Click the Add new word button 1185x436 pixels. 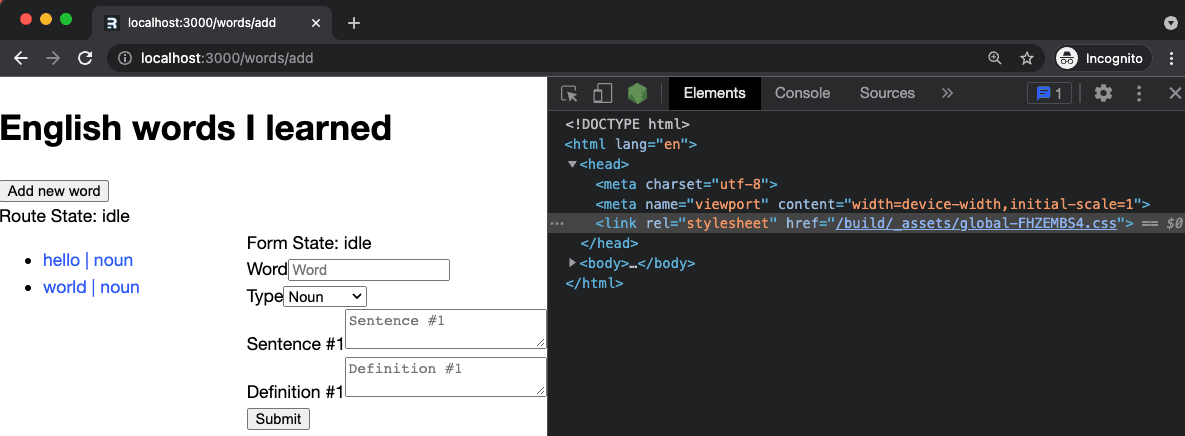click(x=54, y=191)
